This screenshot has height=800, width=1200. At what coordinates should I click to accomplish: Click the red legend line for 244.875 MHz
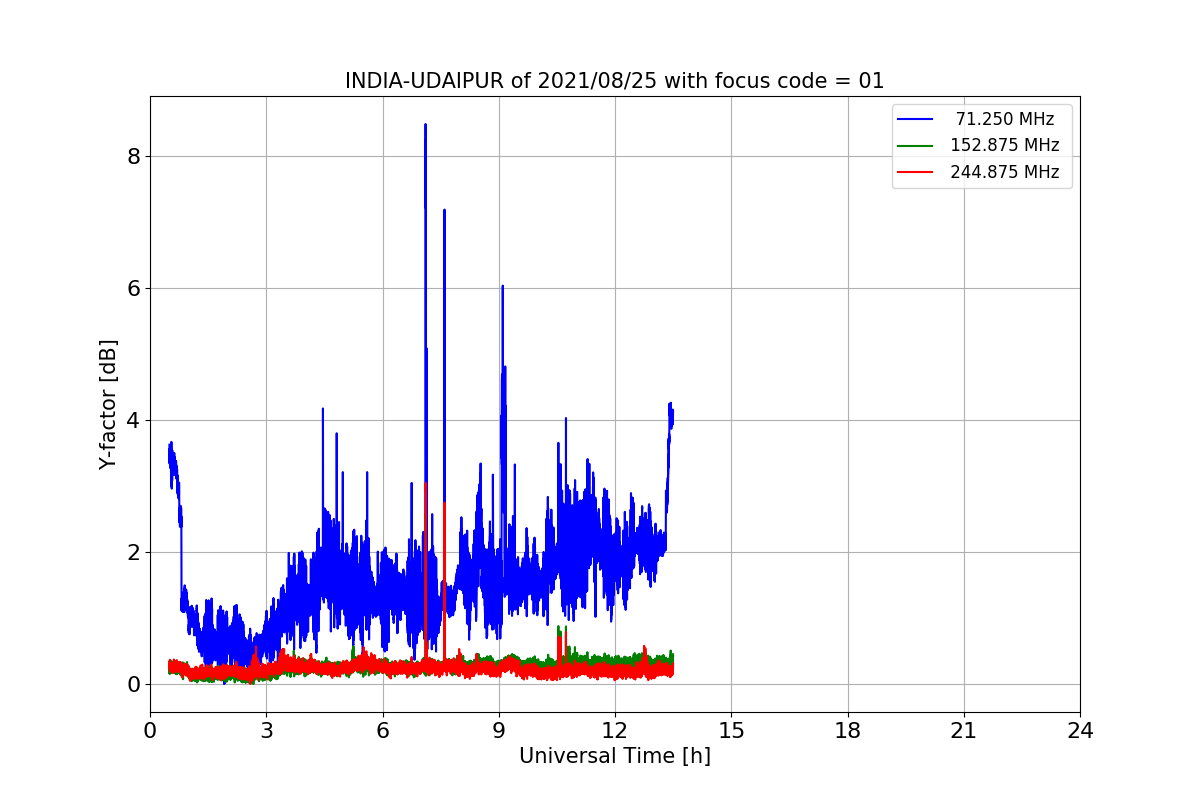[915, 172]
